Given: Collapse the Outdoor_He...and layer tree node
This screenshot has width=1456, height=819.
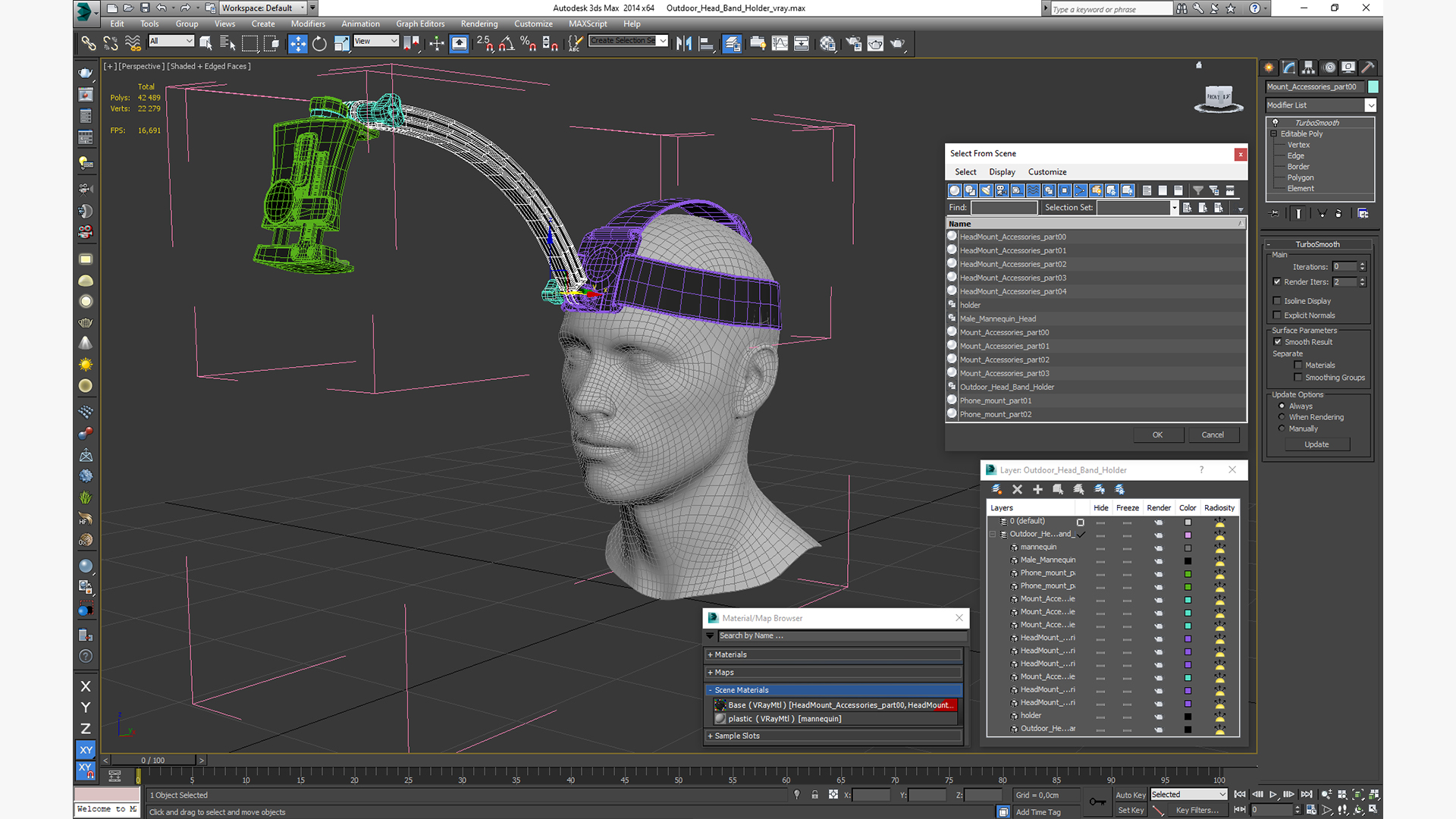Looking at the screenshot, I should pos(993,535).
